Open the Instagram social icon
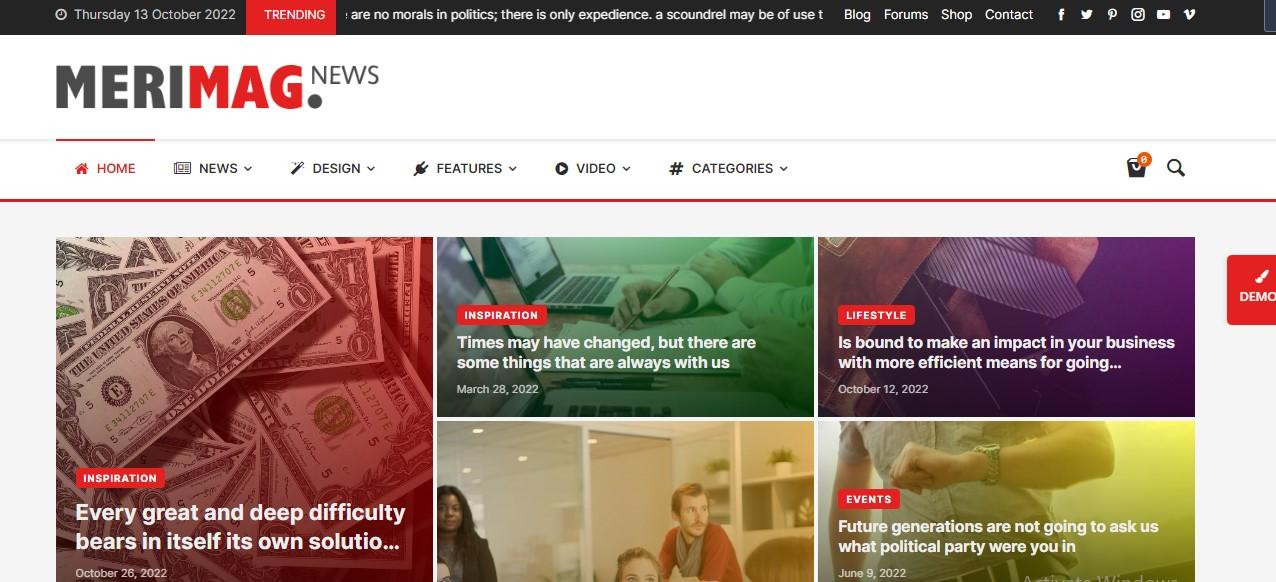Screen dimensions: 1276x582 [x=1138, y=15]
